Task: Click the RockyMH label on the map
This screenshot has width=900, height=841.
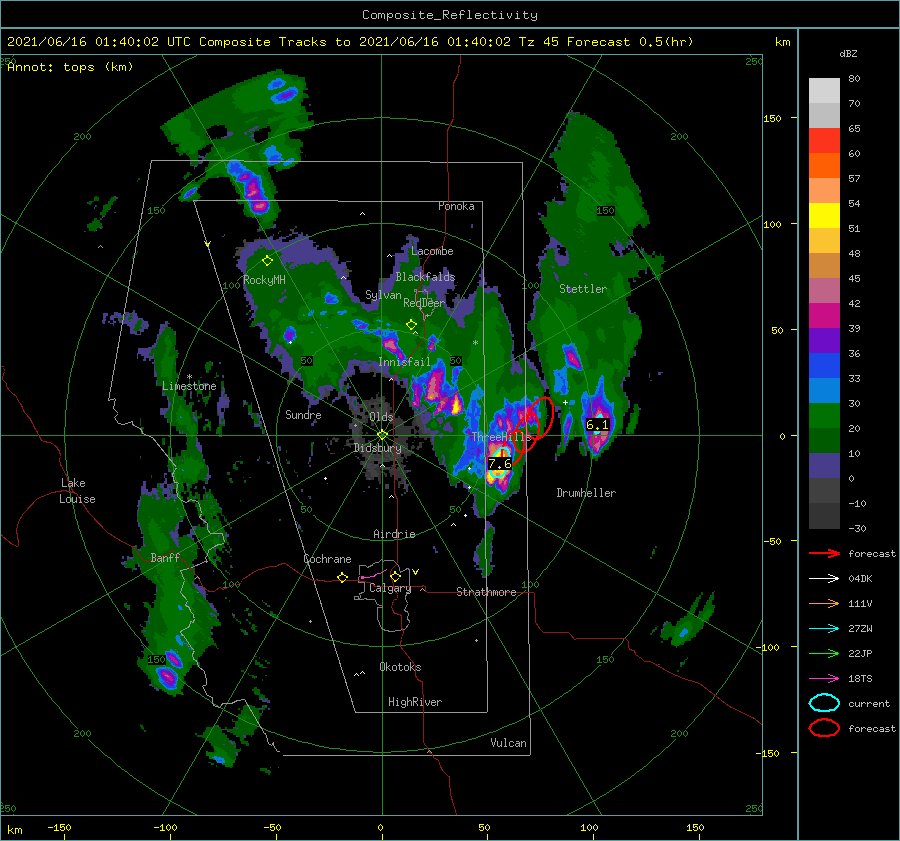Action: click(264, 280)
